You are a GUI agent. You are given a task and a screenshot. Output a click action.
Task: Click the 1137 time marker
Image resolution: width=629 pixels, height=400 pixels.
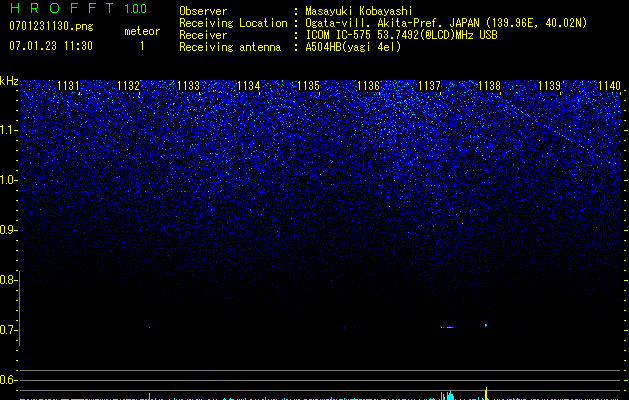pos(429,86)
